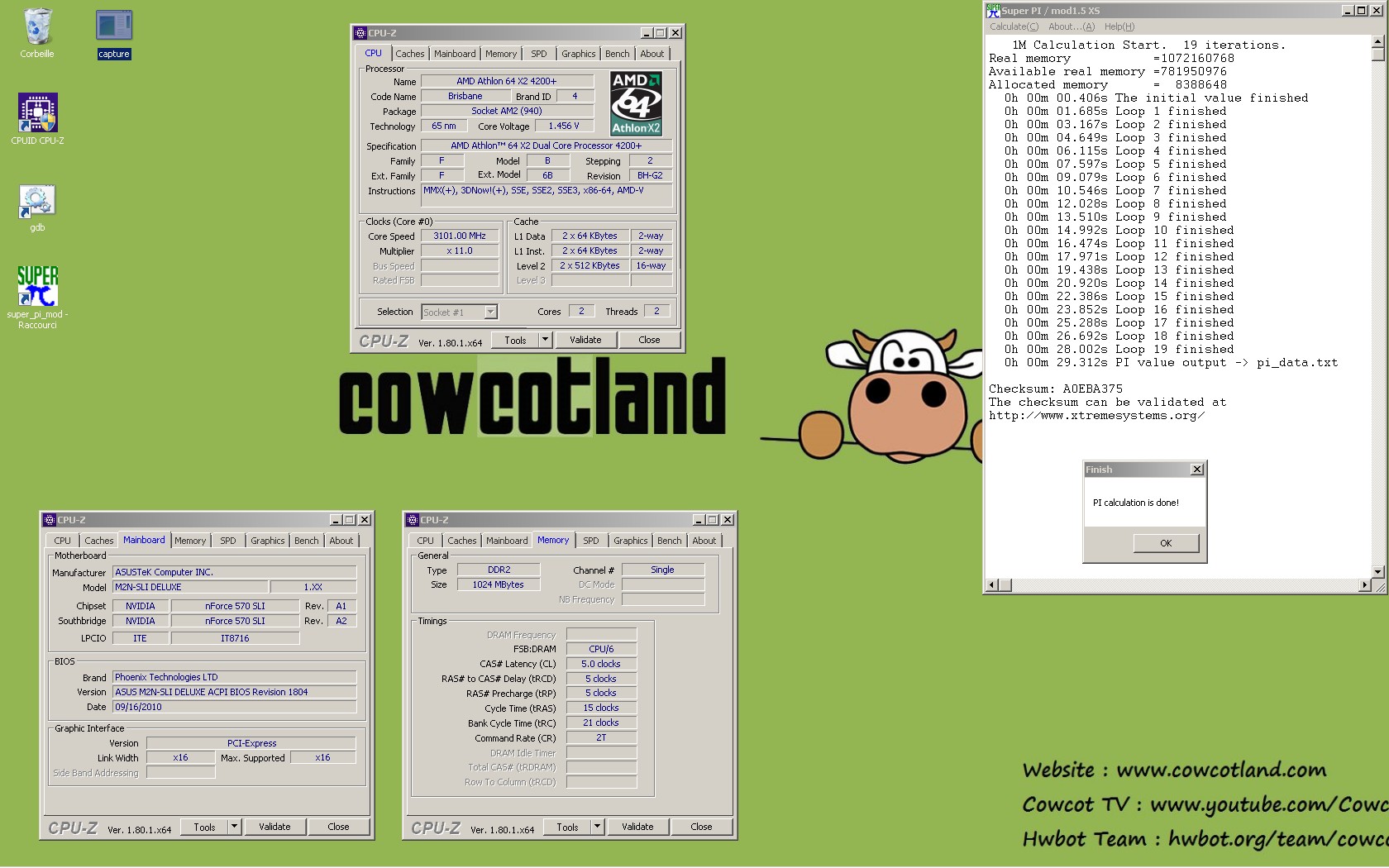Click the Memory CPU-Z window title icon
Image resolution: width=1389 pixels, height=868 pixels.
click(x=413, y=520)
